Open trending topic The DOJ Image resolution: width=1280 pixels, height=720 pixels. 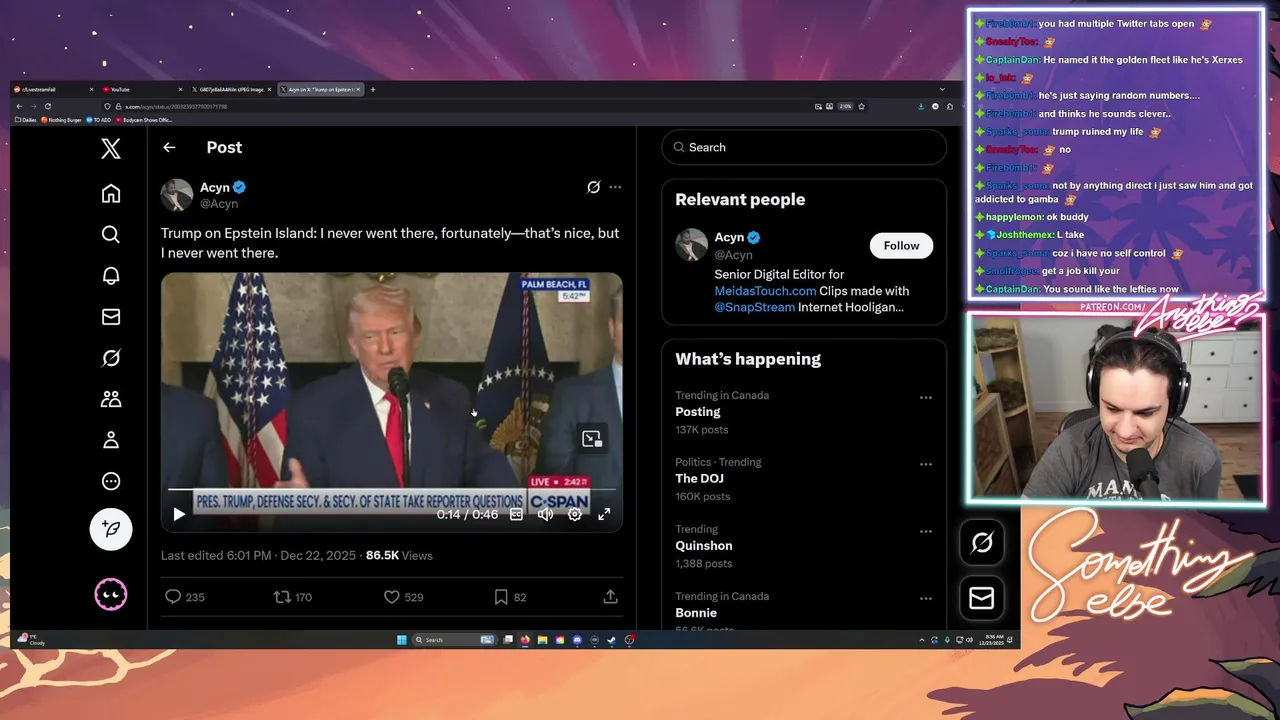(x=699, y=479)
